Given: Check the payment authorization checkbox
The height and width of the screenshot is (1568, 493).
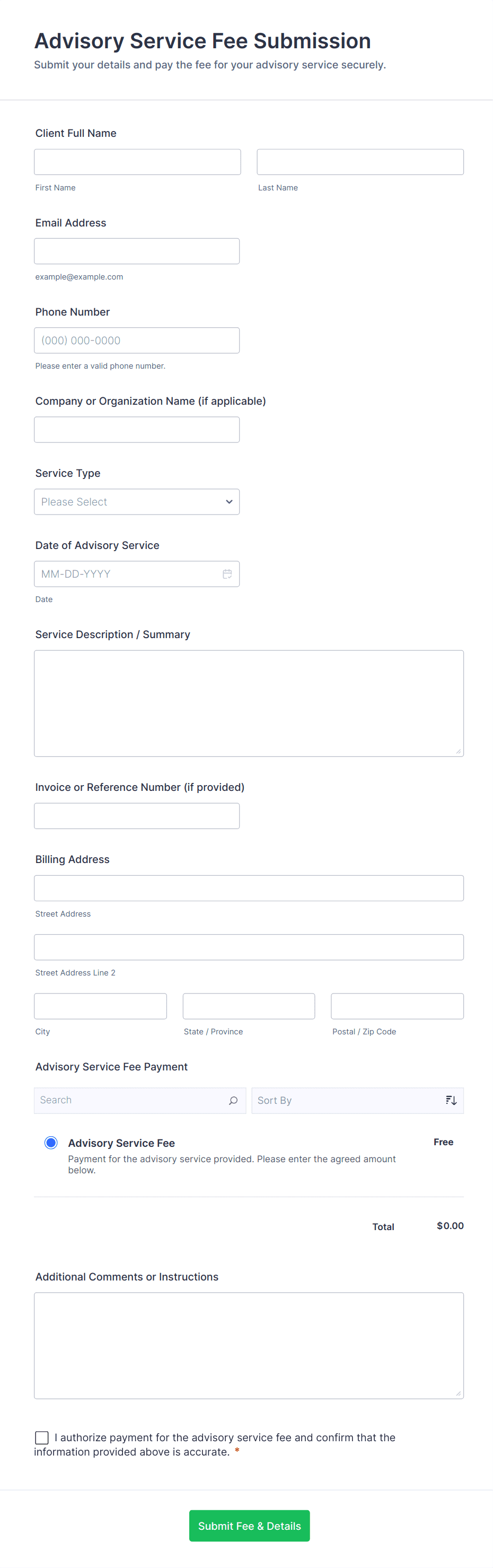Looking at the screenshot, I should pyautogui.click(x=42, y=1438).
